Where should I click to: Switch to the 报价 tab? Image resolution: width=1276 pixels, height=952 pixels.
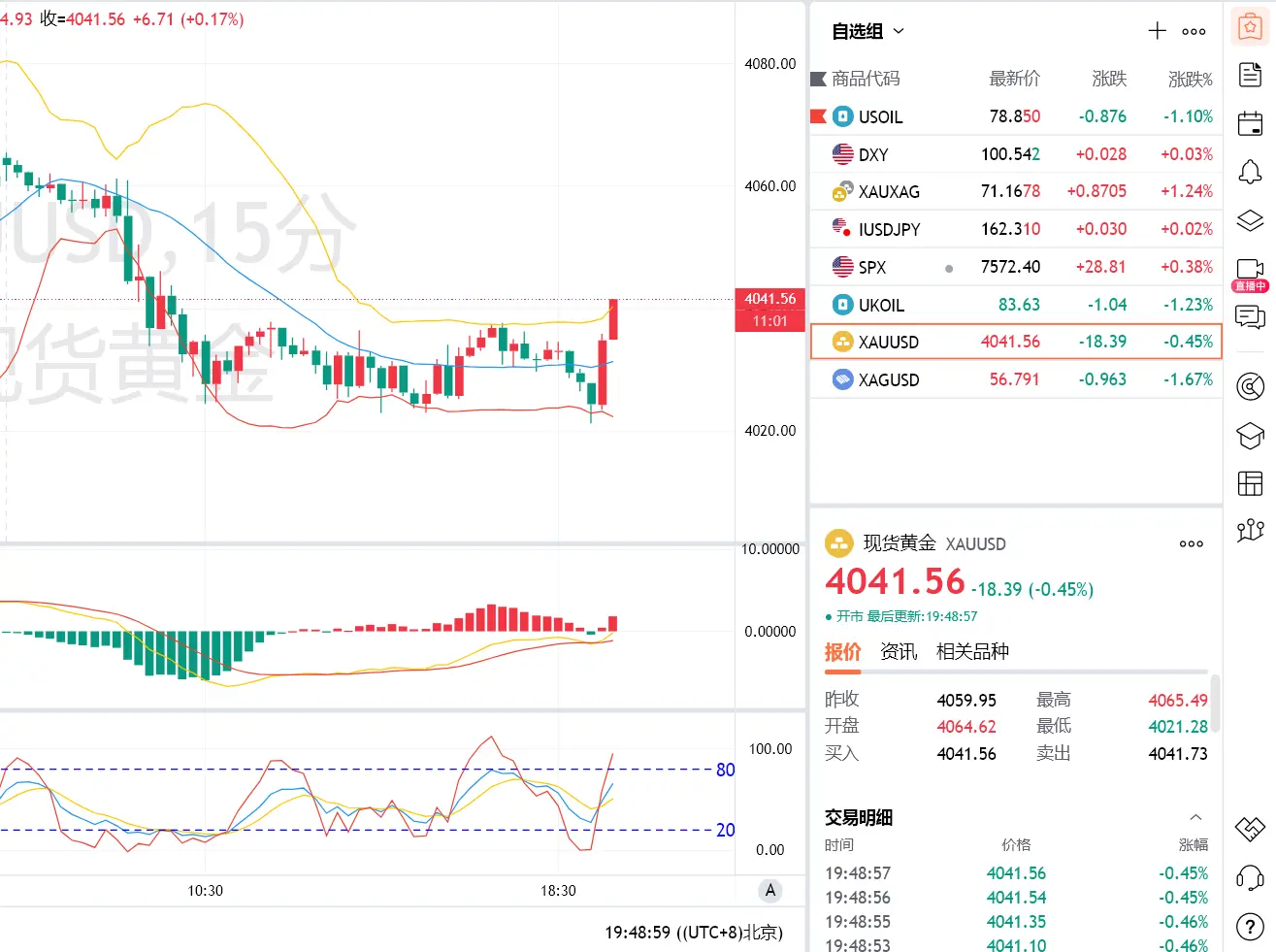[842, 652]
